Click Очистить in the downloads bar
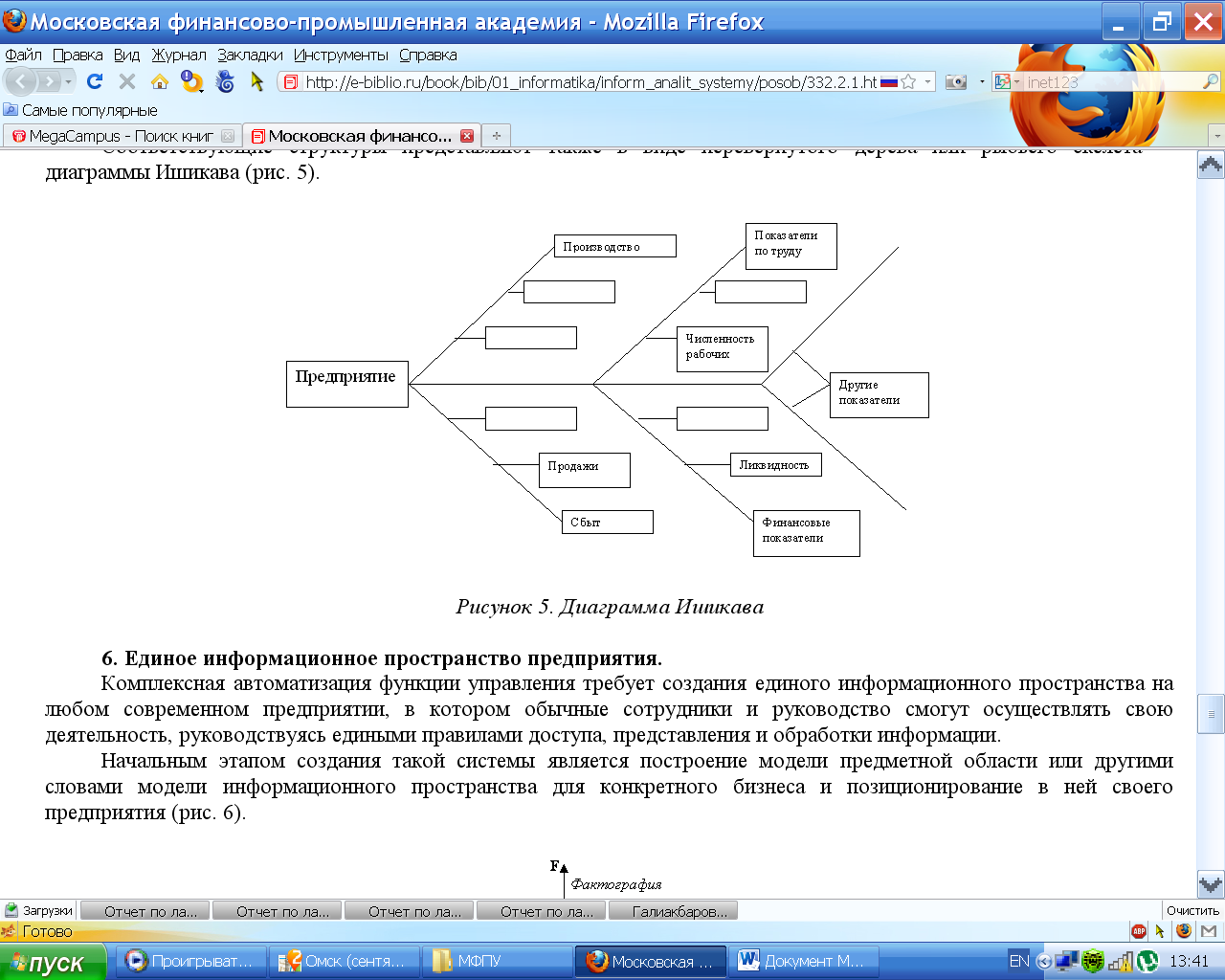The height and width of the screenshot is (980, 1225). [x=1192, y=910]
